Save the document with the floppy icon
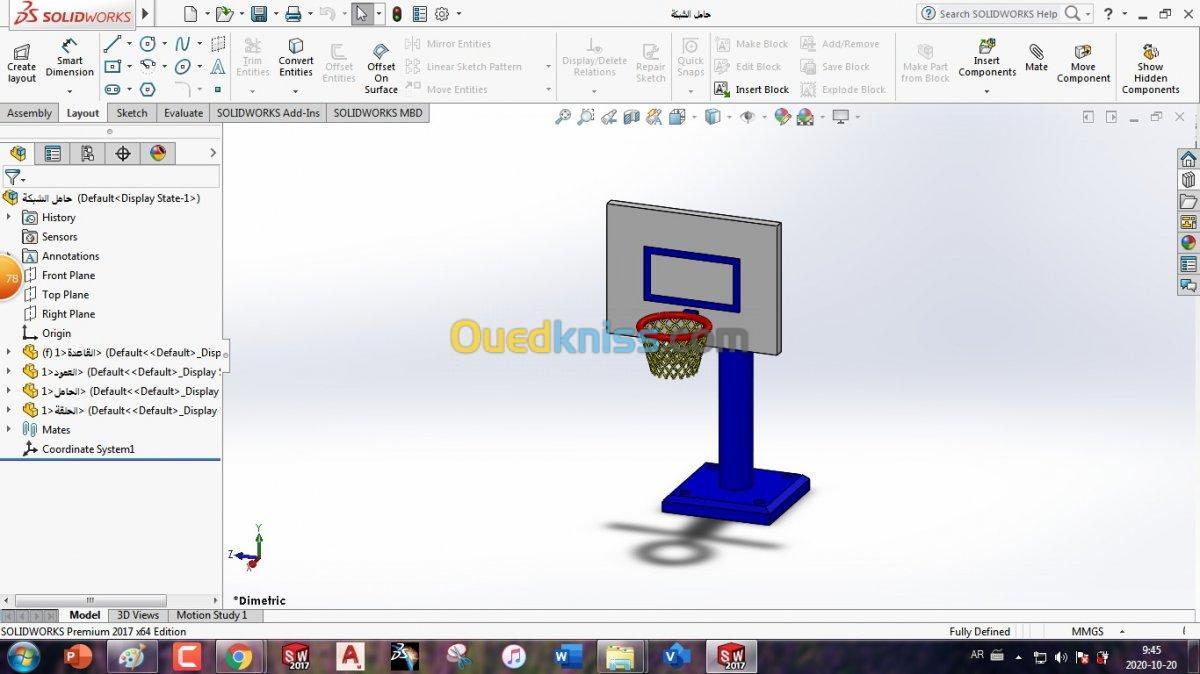1200x674 pixels. pyautogui.click(x=259, y=14)
